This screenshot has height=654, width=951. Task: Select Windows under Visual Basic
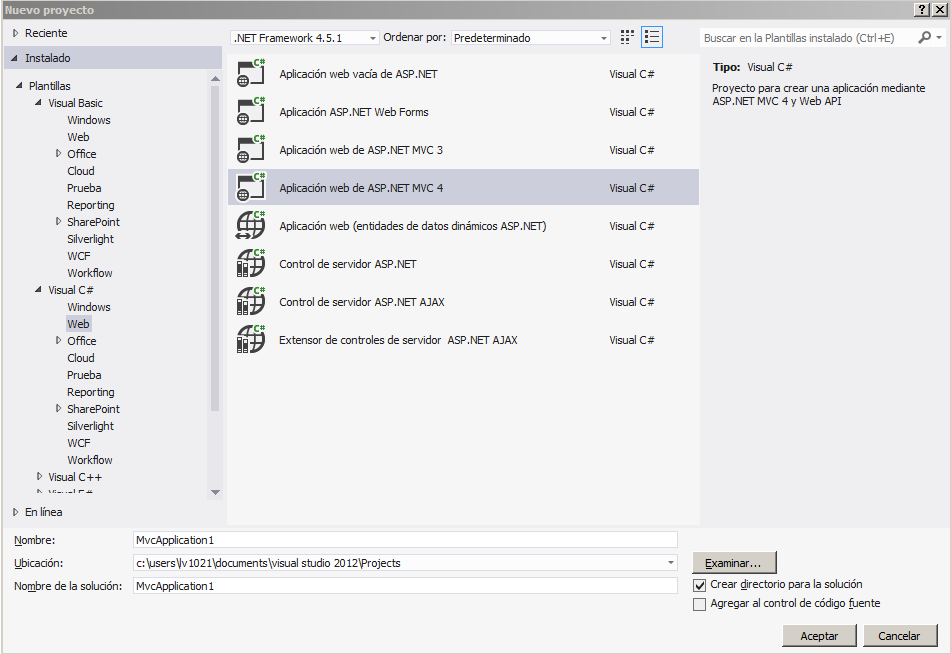(89, 120)
